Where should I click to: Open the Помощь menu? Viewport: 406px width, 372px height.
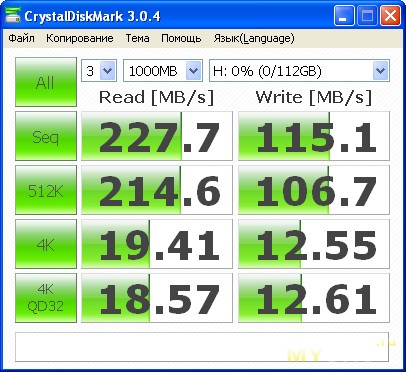point(181,38)
